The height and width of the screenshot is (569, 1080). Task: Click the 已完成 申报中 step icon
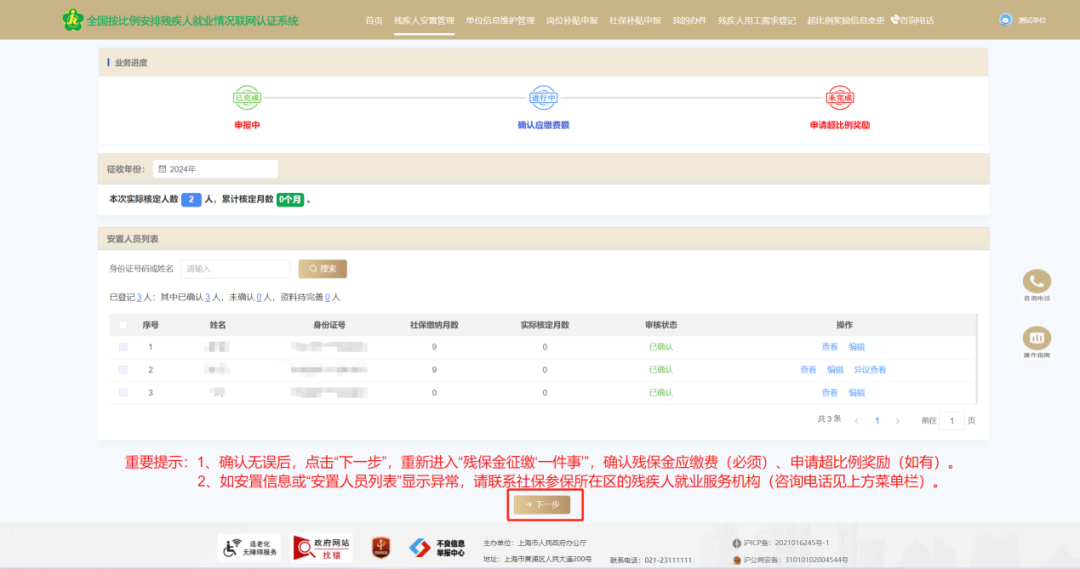click(247, 98)
